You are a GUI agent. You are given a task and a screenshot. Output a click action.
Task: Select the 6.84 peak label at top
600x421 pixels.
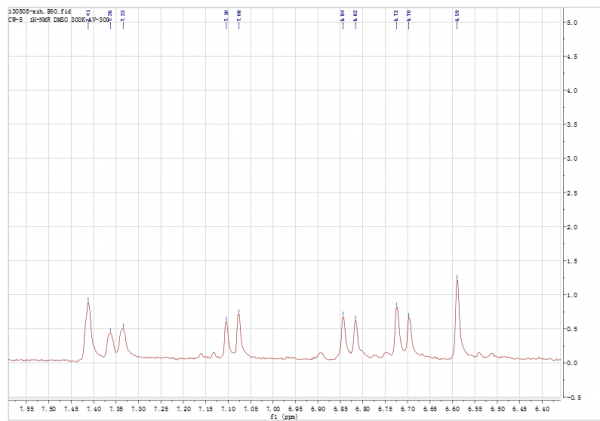pos(343,15)
